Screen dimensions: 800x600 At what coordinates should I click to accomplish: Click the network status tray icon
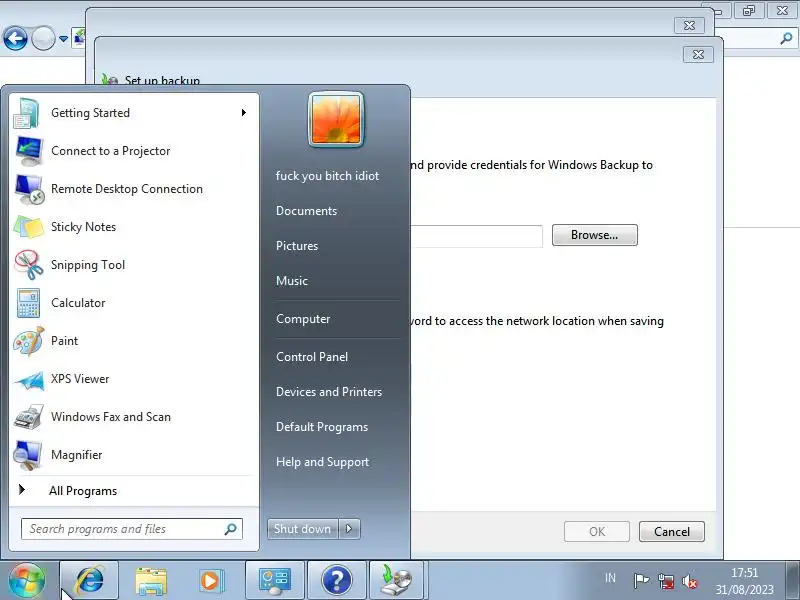coord(665,581)
